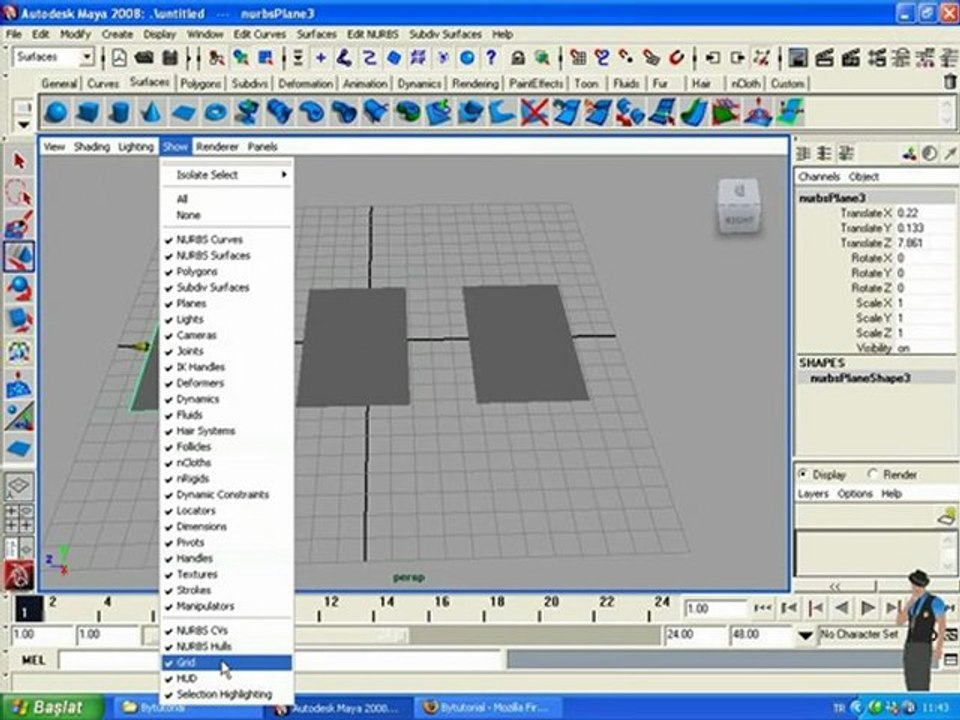This screenshot has height=720, width=960.
Task: Open the Shading panel menu
Action: click(x=92, y=146)
